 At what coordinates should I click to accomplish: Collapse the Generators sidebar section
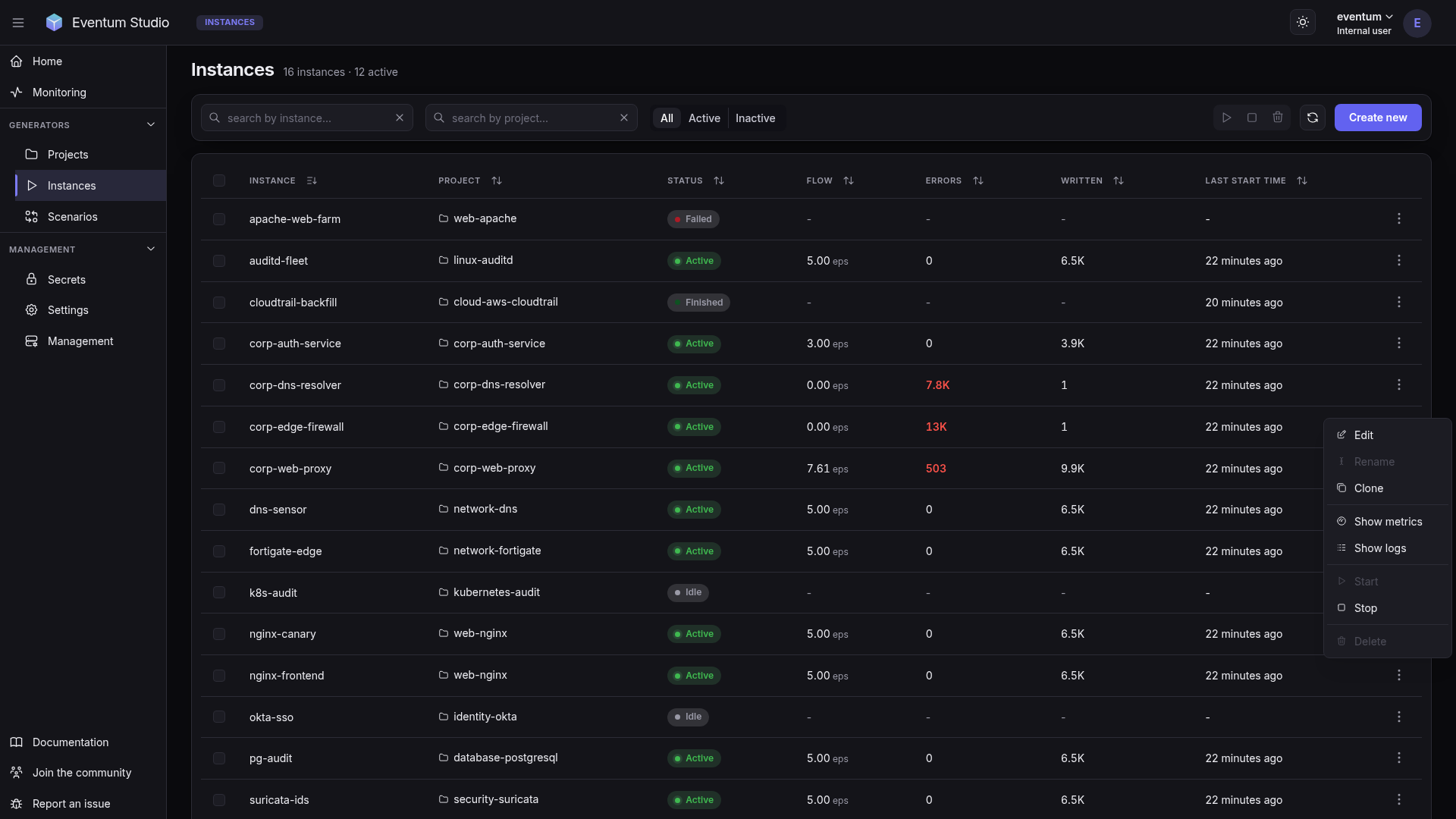click(x=151, y=124)
